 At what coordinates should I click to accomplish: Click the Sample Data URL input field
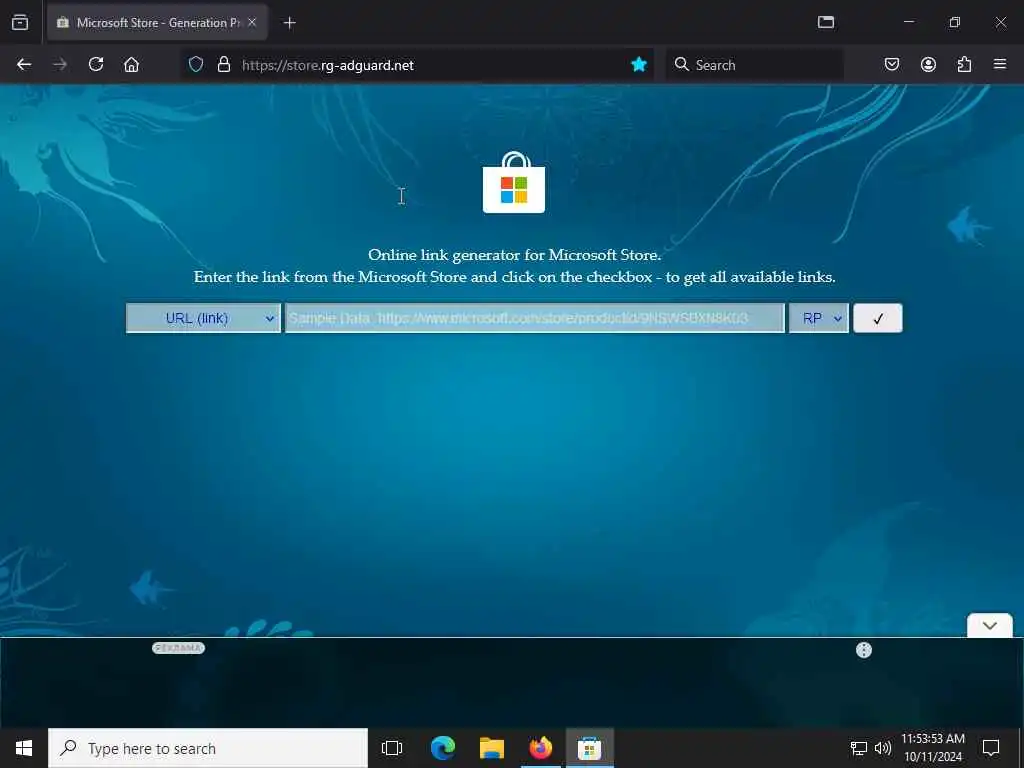[535, 318]
